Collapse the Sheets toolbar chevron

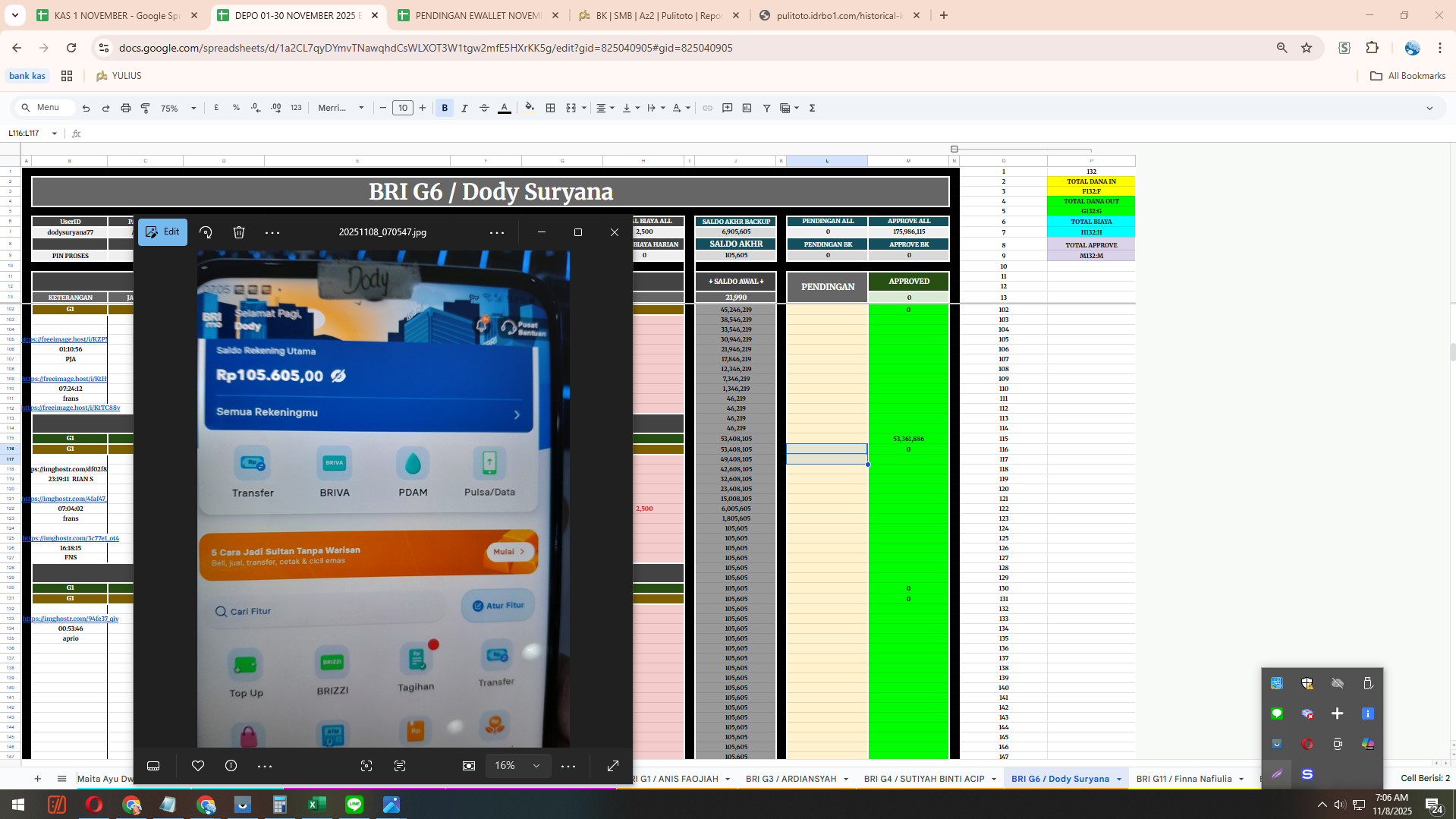[1429, 108]
